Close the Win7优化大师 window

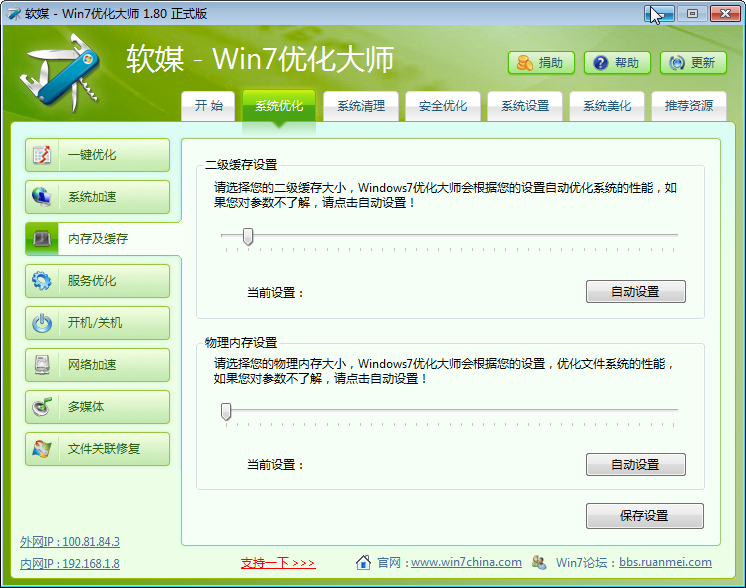[x=725, y=14]
